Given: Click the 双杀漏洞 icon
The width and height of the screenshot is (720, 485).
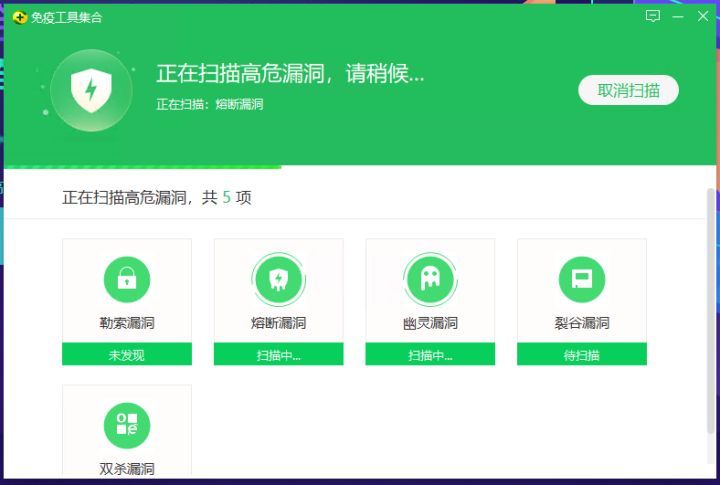Looking at the screenshot, I should [x=127, y=425].
